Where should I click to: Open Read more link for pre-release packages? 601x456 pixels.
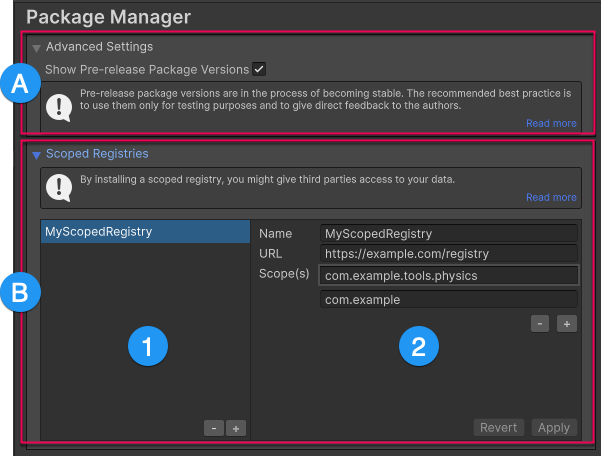point(551,124)
